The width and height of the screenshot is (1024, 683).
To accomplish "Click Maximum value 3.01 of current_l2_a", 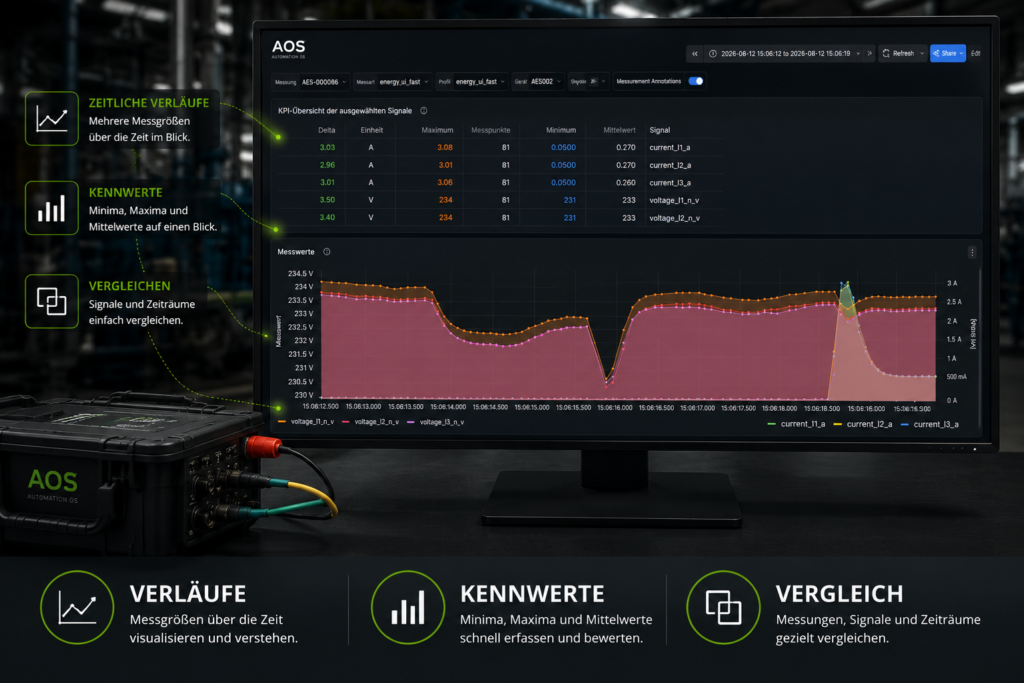I will coord(445,165).
